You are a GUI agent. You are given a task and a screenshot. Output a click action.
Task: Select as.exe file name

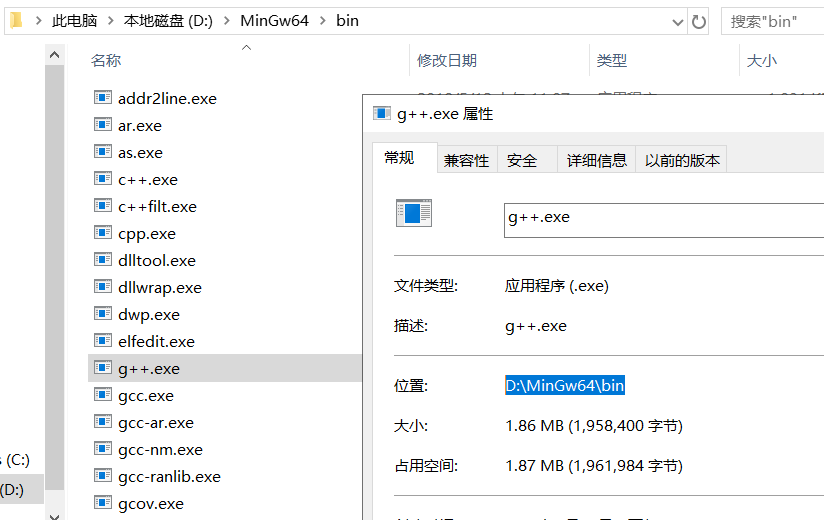140,153
